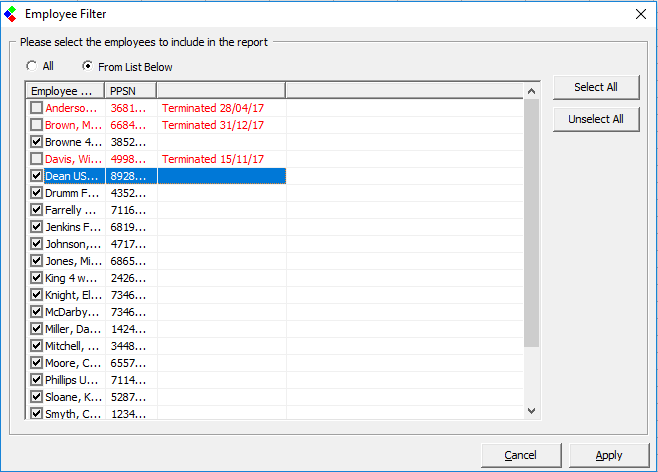Uncheck the Browne 4 employee checkbox
This screenshot has width=658, height=472.
tap(36, 142)
